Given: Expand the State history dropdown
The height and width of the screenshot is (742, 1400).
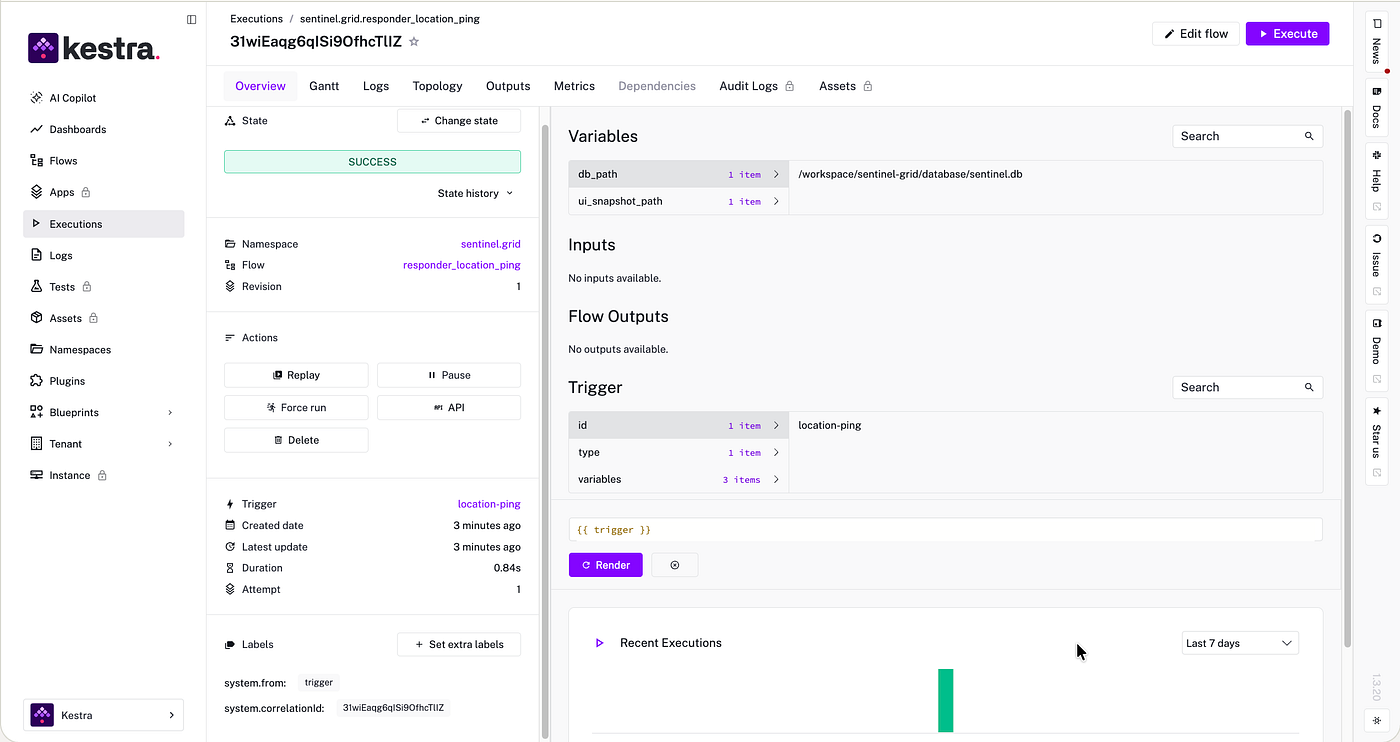Looking at the screenshot, I should tap(475, 193).
